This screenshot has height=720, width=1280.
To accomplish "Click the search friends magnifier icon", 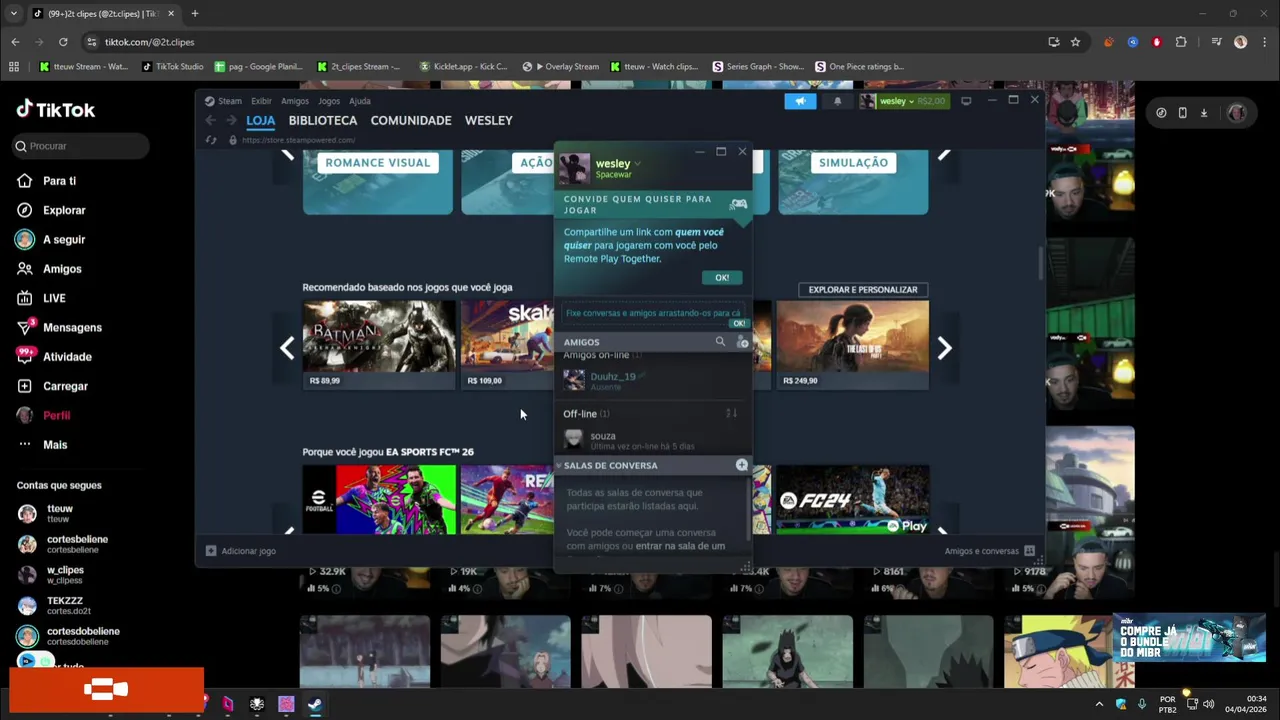I will click(x=720, y=342).
